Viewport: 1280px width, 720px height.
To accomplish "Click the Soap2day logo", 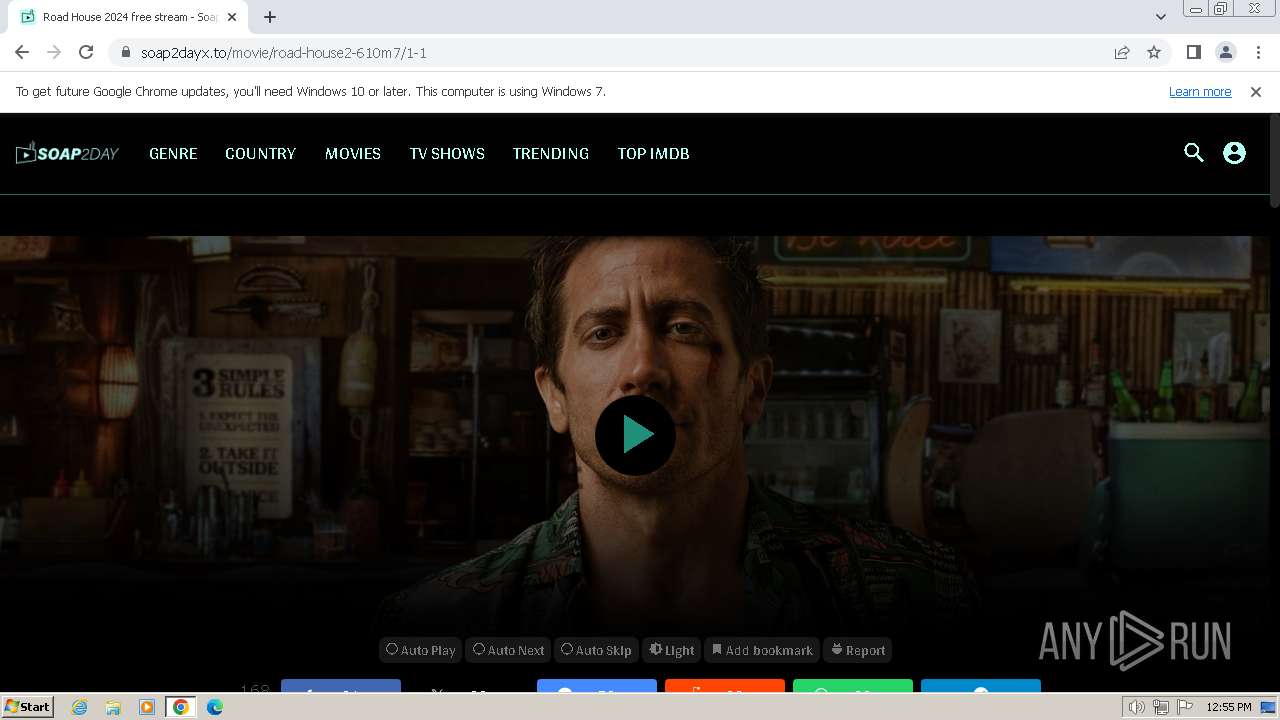I will point(67,153).
